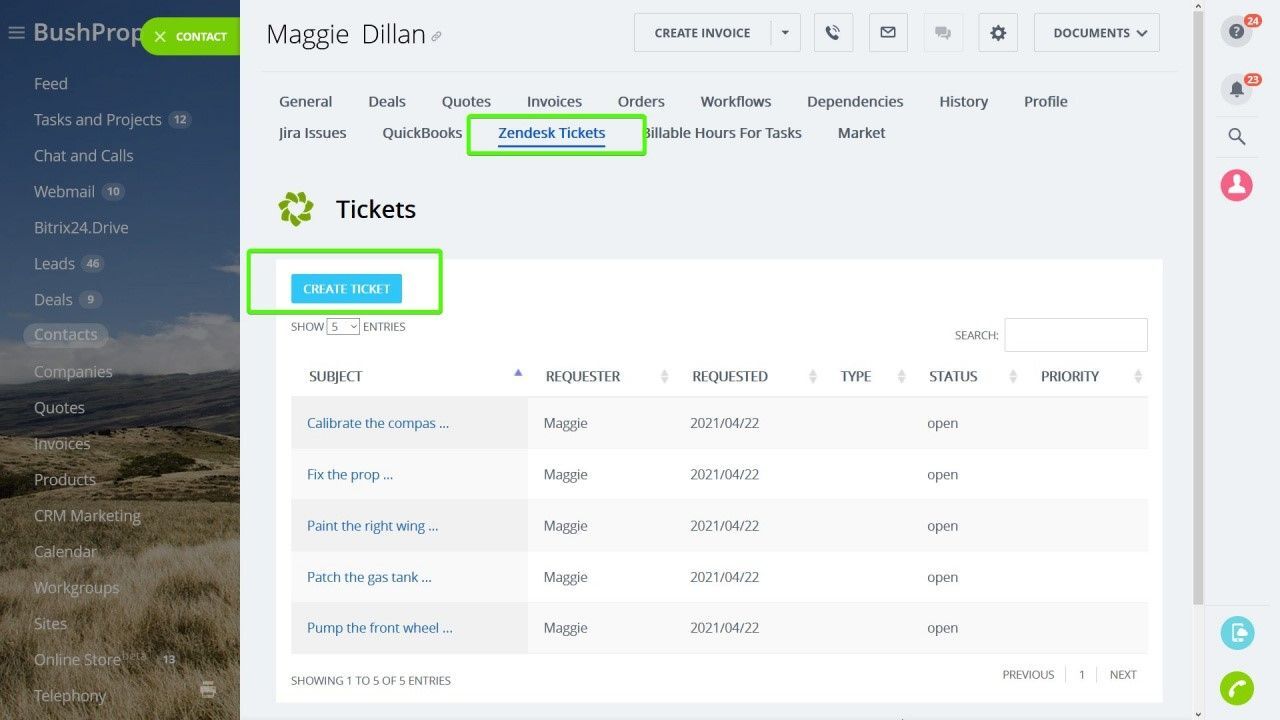The image size is (1280, 720).
Task: Open the show entries count dropdown
Action: [x=343, y=327]
